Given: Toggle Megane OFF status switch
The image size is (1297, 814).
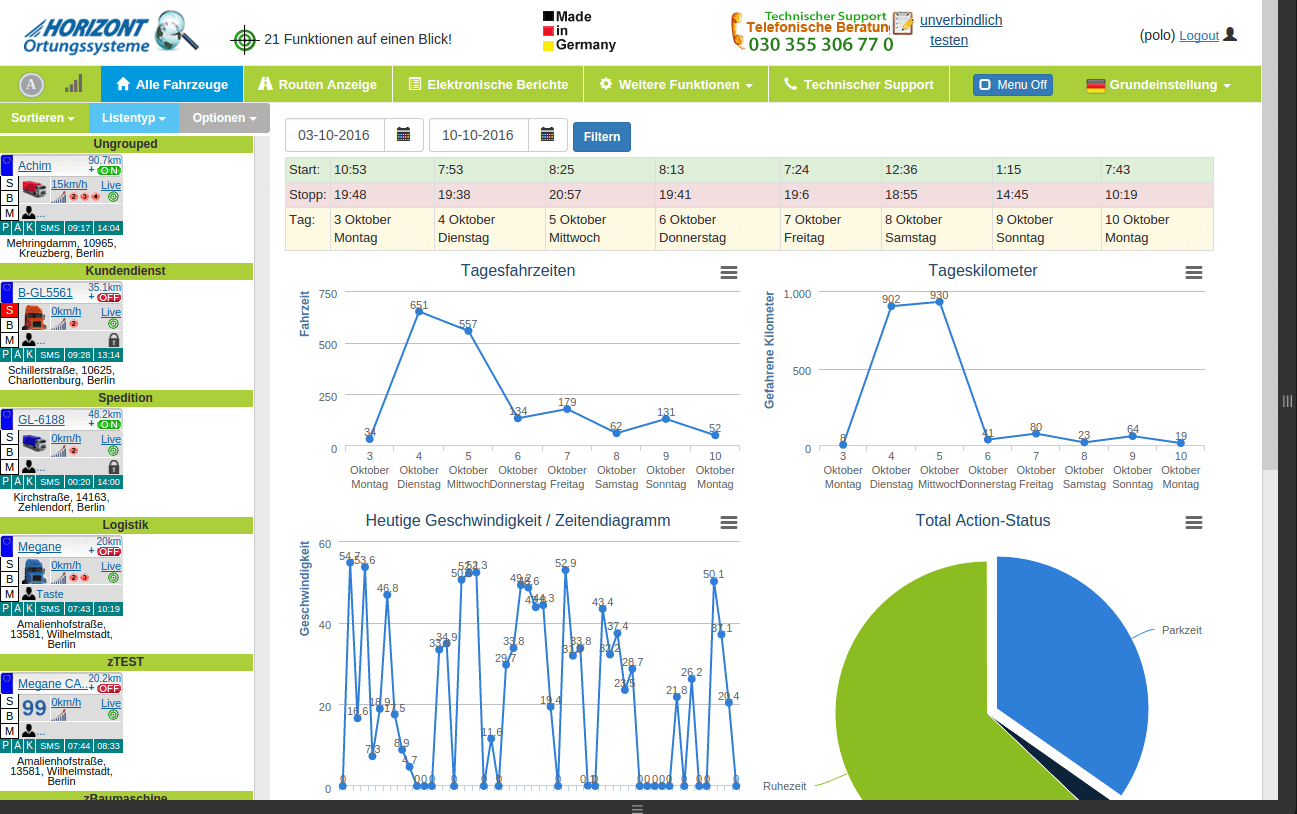Looking at the screenshot, I should tap(109, 552).
